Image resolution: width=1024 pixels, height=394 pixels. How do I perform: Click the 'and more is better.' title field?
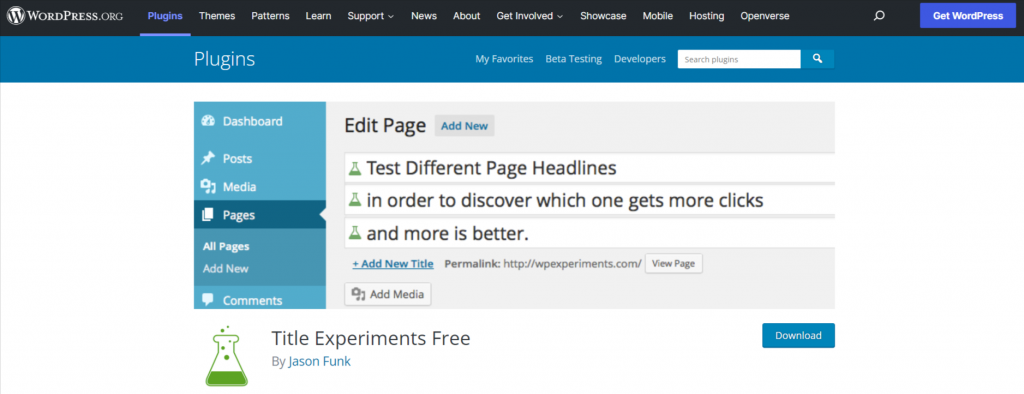[x=590, y=233]
